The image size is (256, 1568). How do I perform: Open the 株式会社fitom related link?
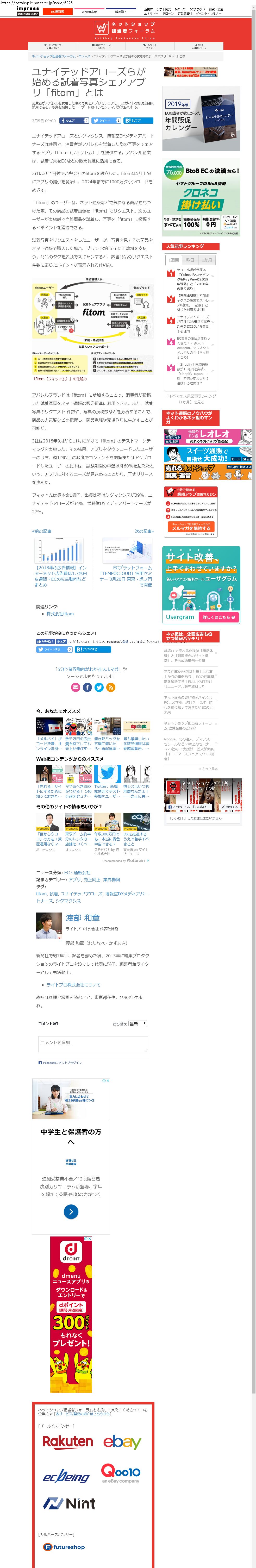click(x=60, y=614)
